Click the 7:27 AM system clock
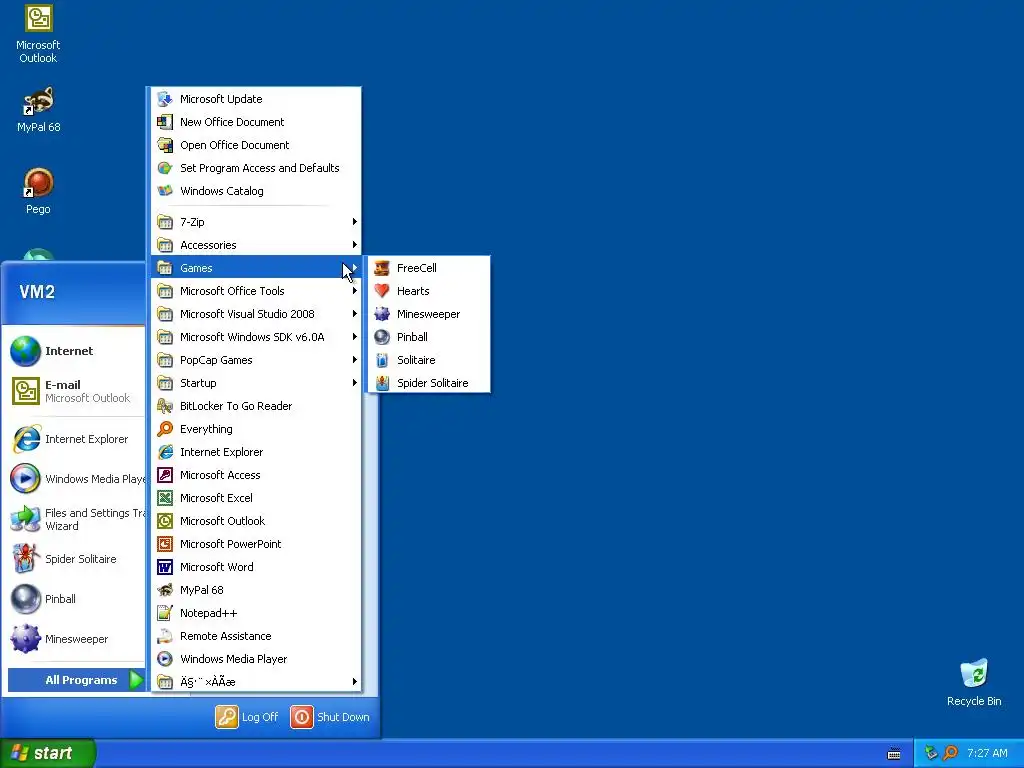This screenshot has height=768, width=1024. [987, 753]
